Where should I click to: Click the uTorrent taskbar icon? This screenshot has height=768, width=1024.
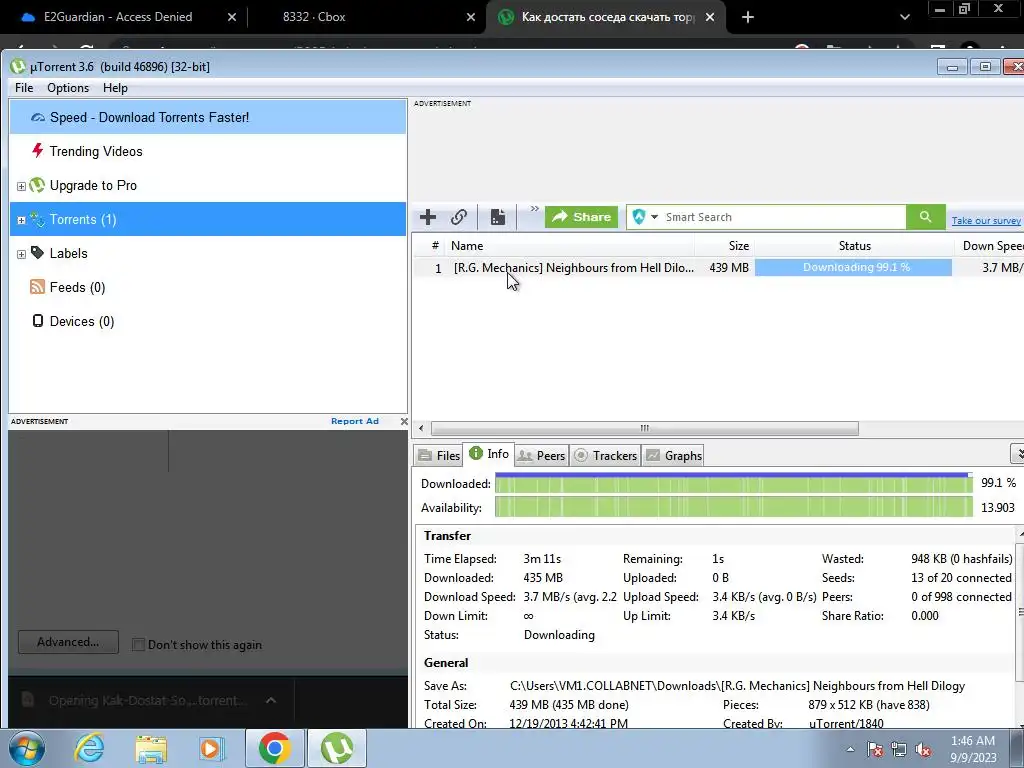[x=336, y=748]
